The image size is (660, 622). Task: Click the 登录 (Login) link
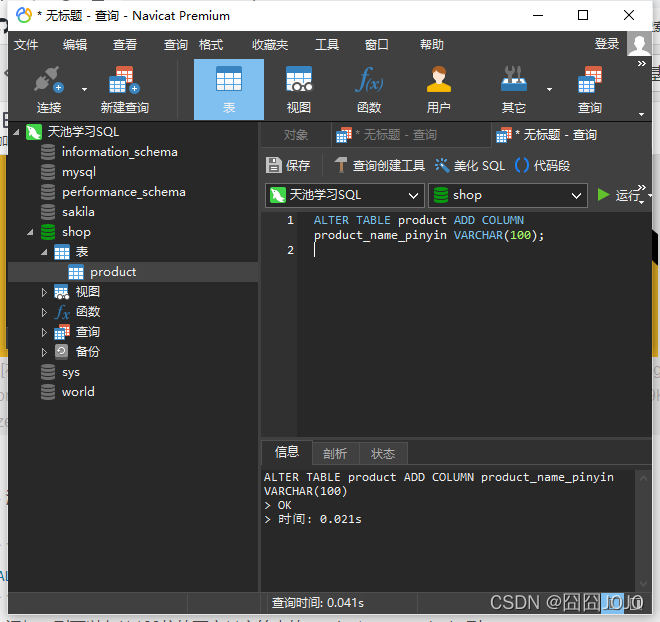(607, 44)
